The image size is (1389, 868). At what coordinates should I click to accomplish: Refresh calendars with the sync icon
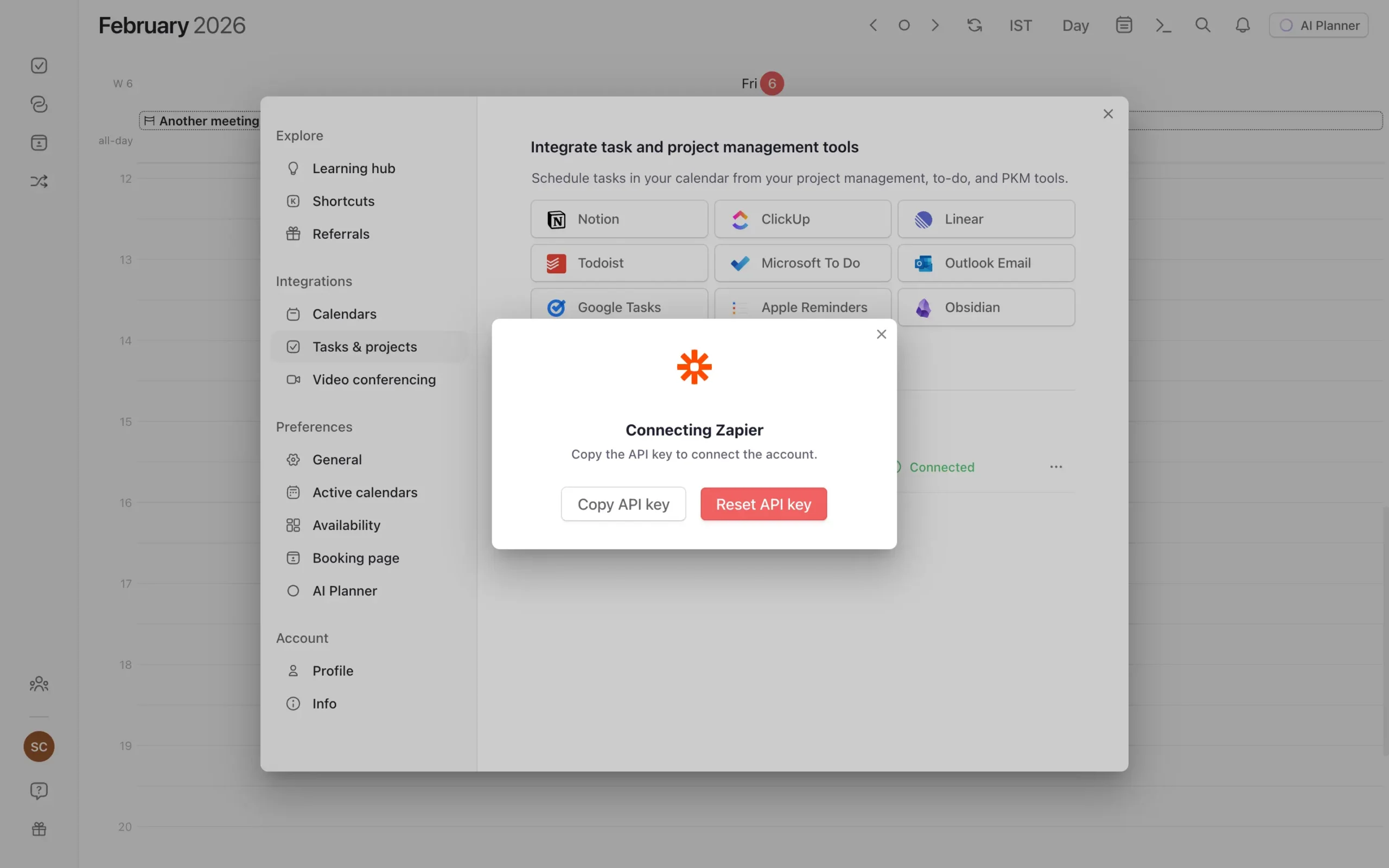(974, 25)
